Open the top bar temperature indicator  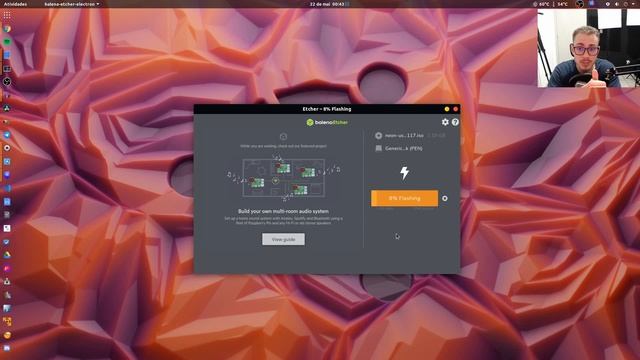(550, 4)
